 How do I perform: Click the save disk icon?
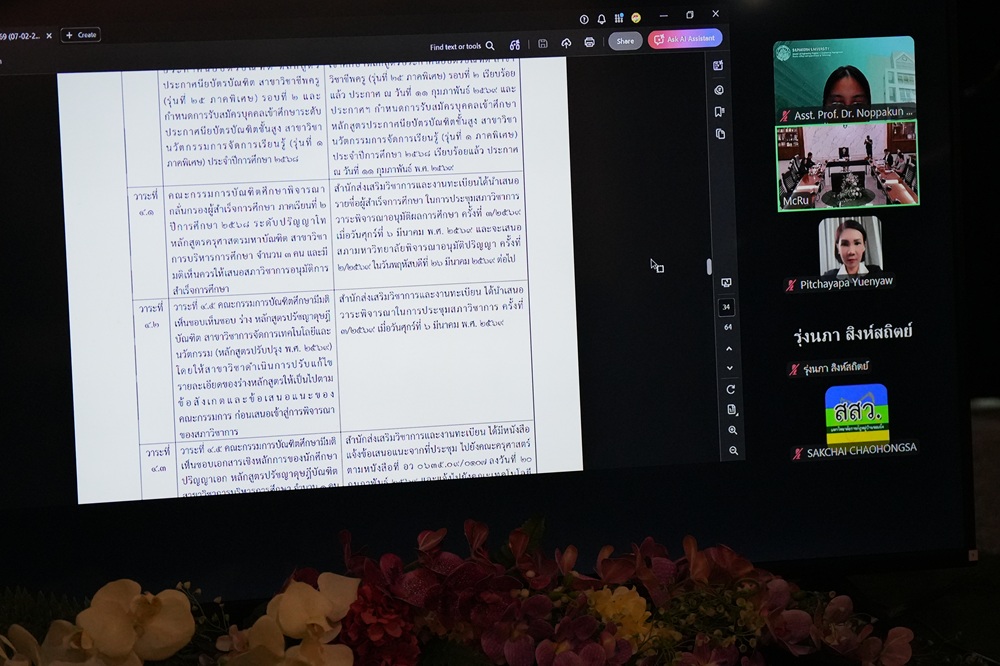542,44
